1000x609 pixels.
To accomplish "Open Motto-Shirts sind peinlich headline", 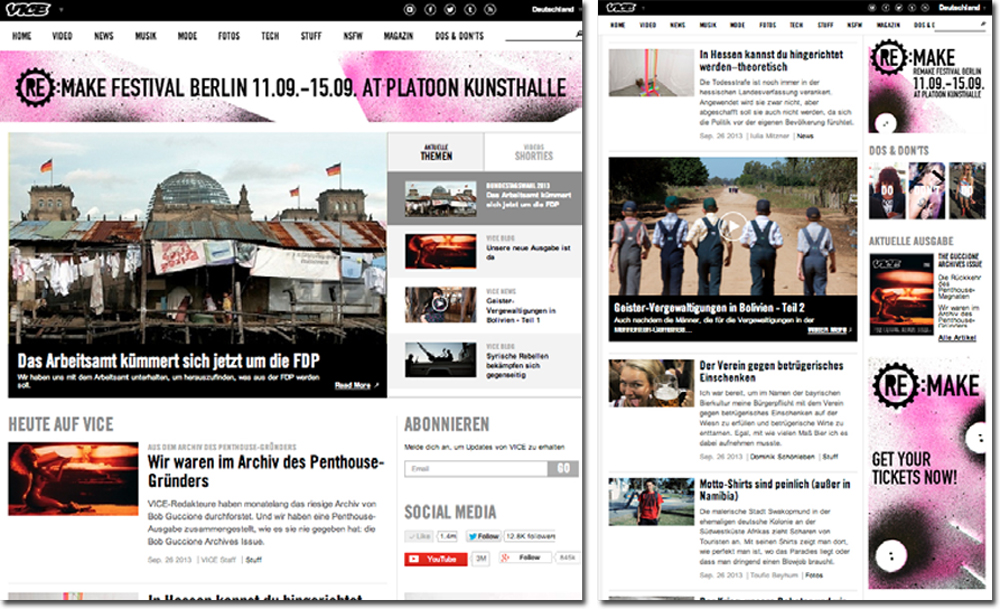I will tap(774, 489).
